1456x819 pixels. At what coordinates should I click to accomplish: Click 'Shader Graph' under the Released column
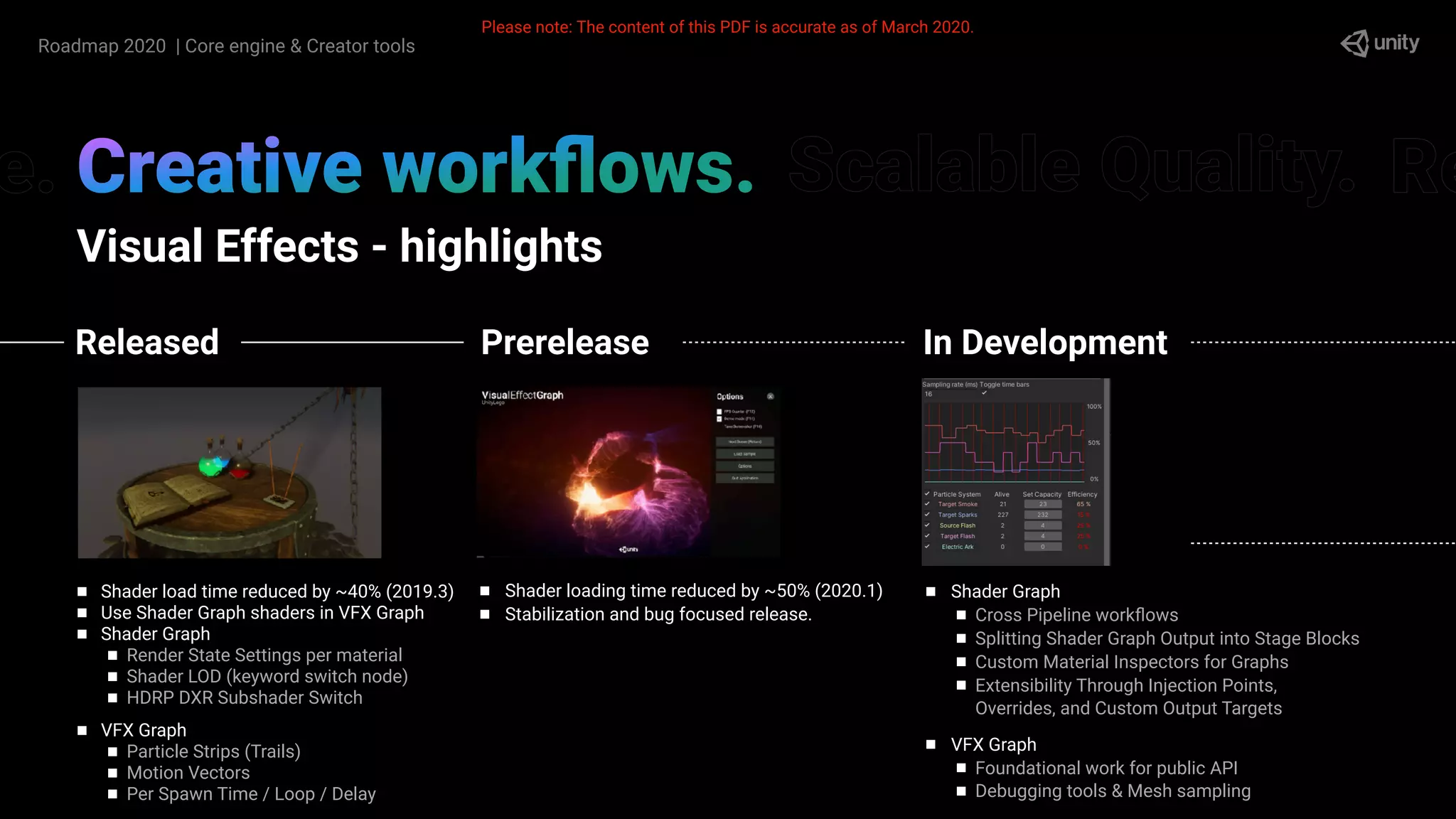tap(156, 634)
